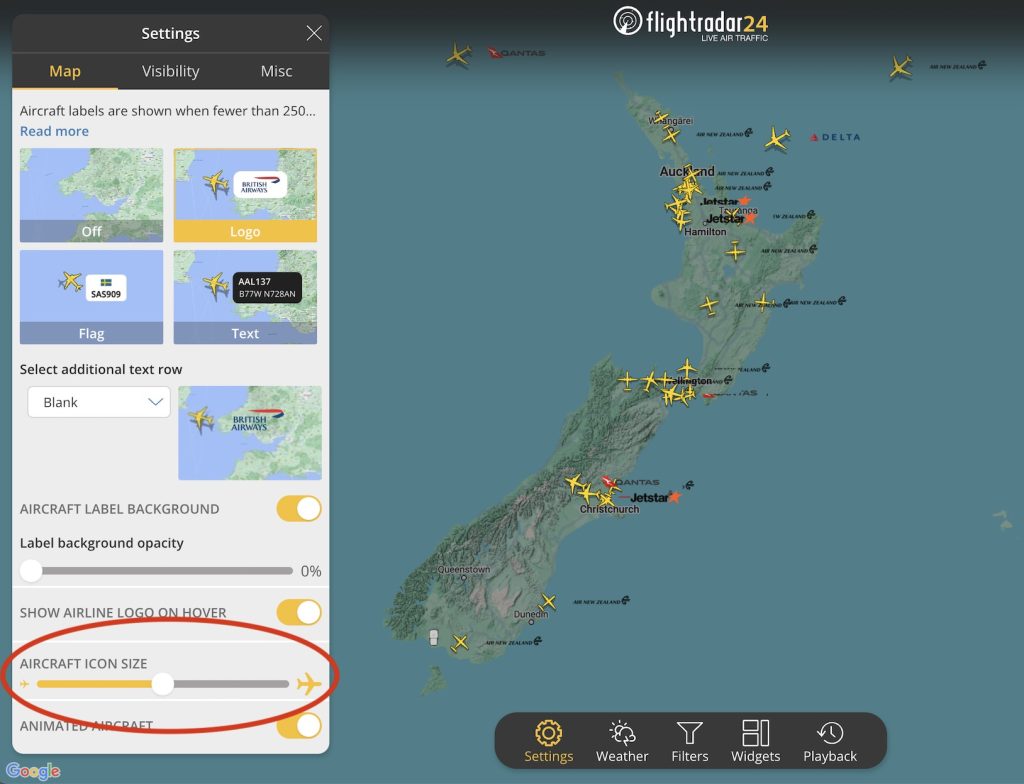
Task: Toggle Aircraft Label Background switch
Action: [299, 509]
